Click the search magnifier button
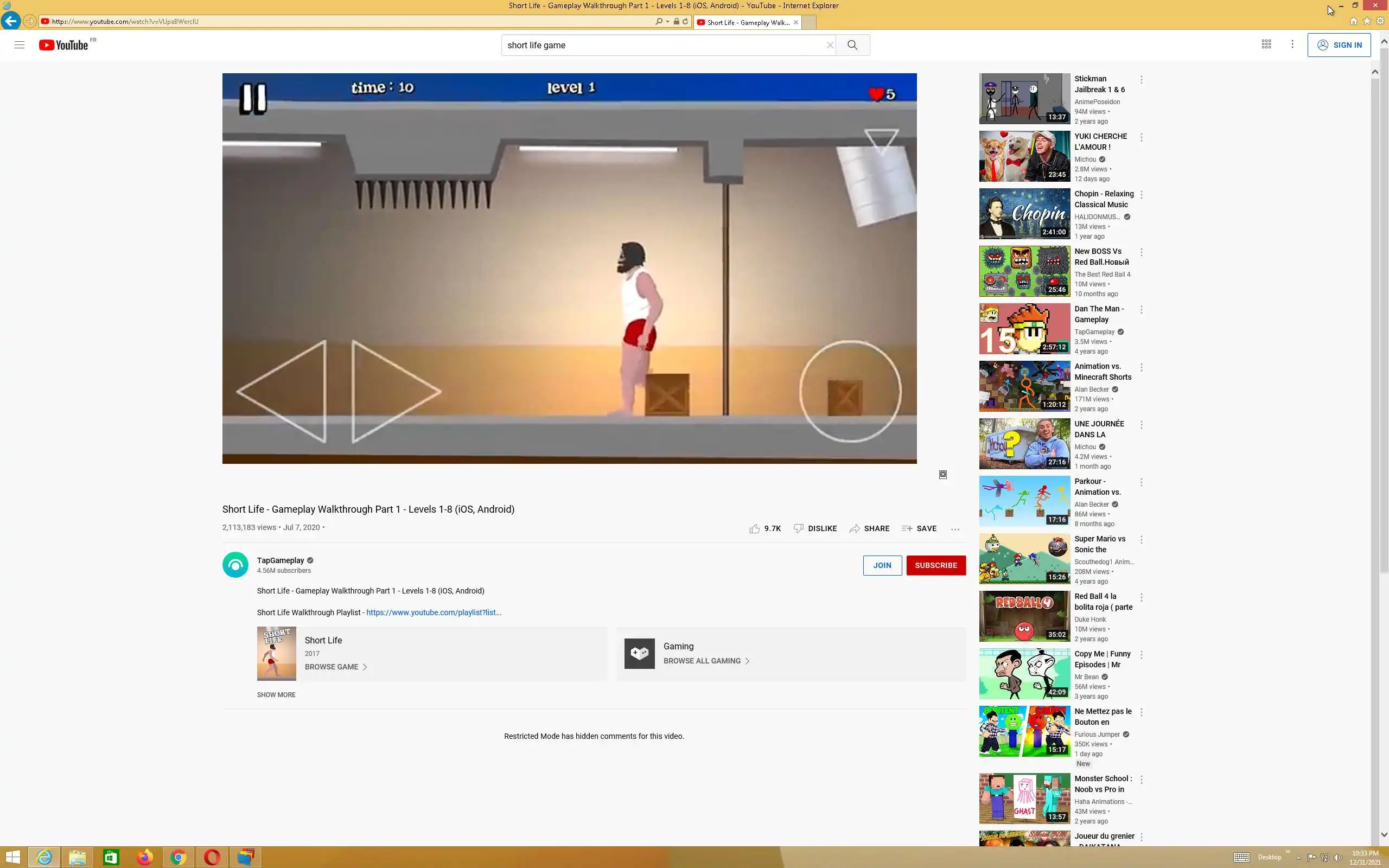Screen dimensions: 1389x868 (852, 45)
